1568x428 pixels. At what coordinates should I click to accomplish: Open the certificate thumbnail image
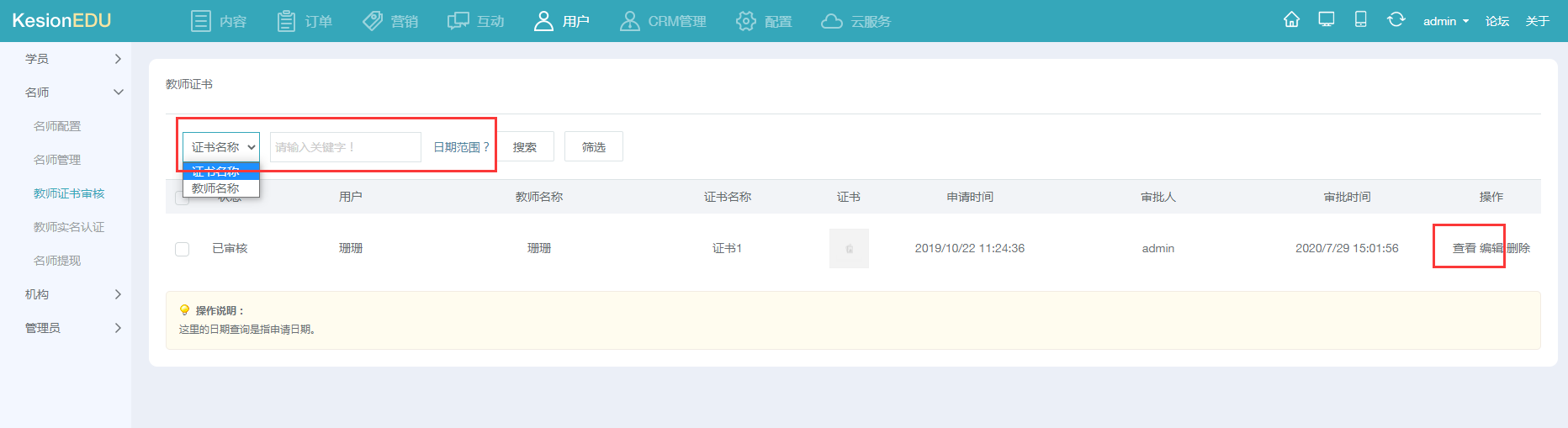click(849, 248)
